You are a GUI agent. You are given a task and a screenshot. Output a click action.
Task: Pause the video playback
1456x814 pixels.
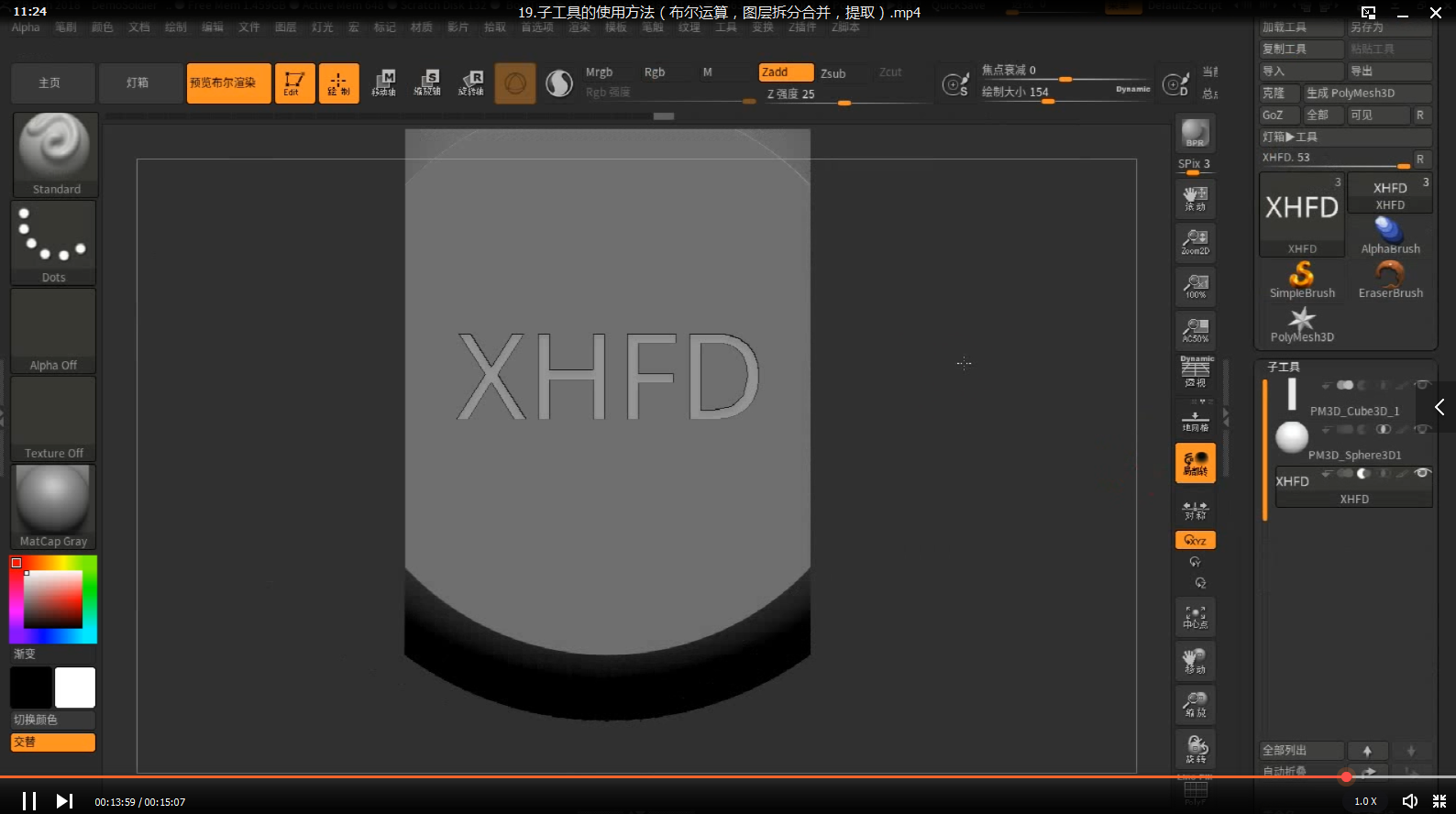pos(29,801)
